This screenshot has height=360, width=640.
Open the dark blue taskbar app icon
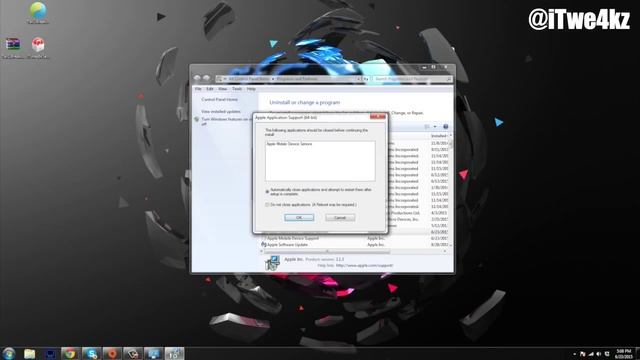point(50,353)
